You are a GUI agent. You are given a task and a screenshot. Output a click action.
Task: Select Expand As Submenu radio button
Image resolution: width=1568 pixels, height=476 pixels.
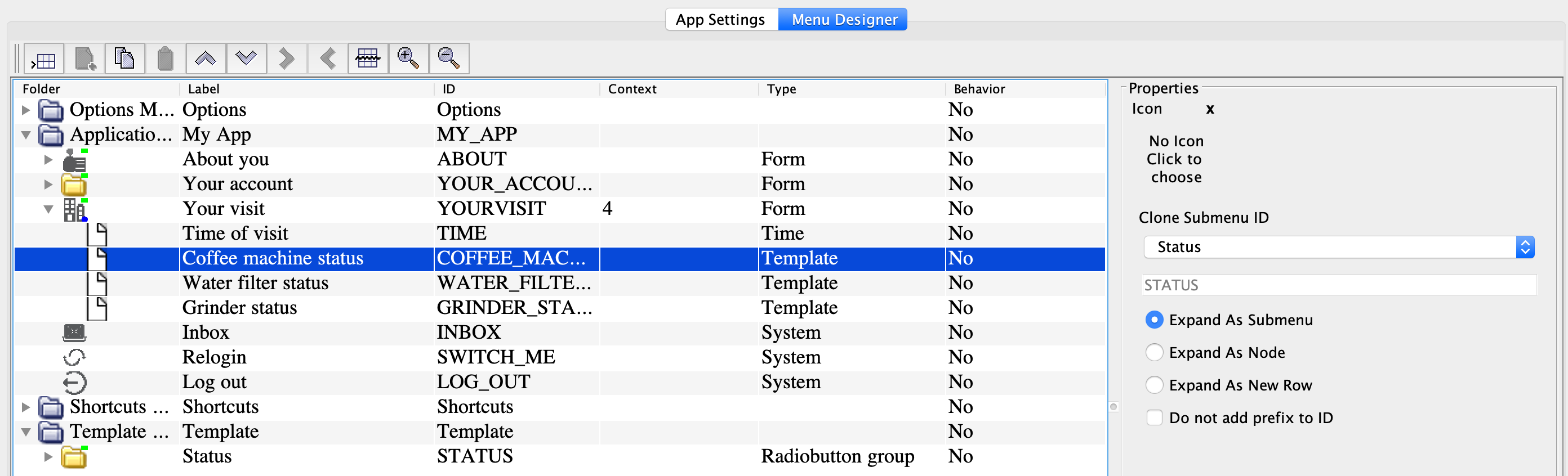tap(1154, 320)
